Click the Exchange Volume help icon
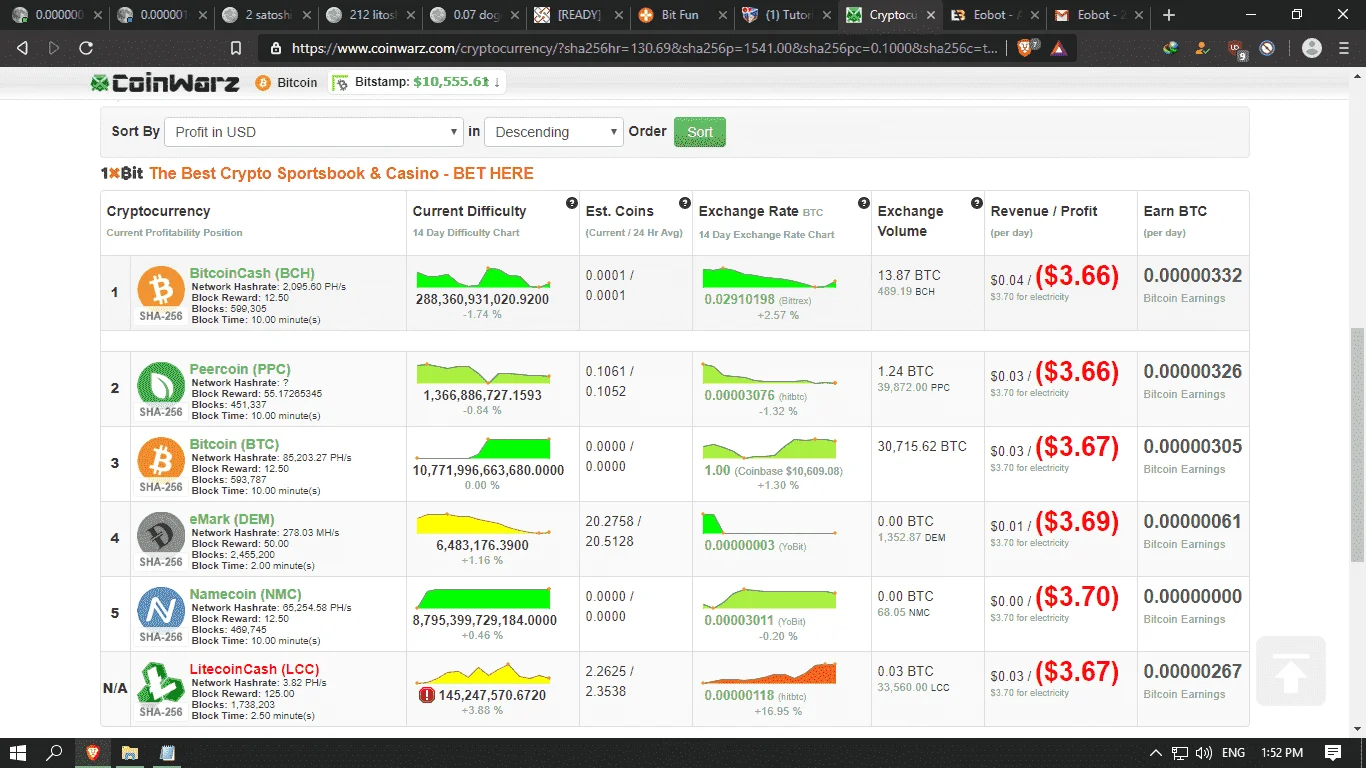 pyautogui.click(x=977, y=203)
